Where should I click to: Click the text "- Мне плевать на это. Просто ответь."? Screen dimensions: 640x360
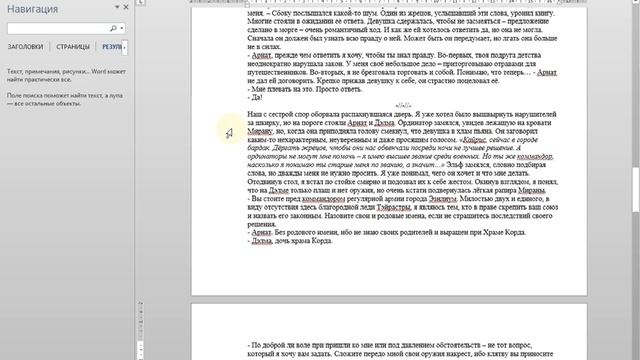(304, 89)
